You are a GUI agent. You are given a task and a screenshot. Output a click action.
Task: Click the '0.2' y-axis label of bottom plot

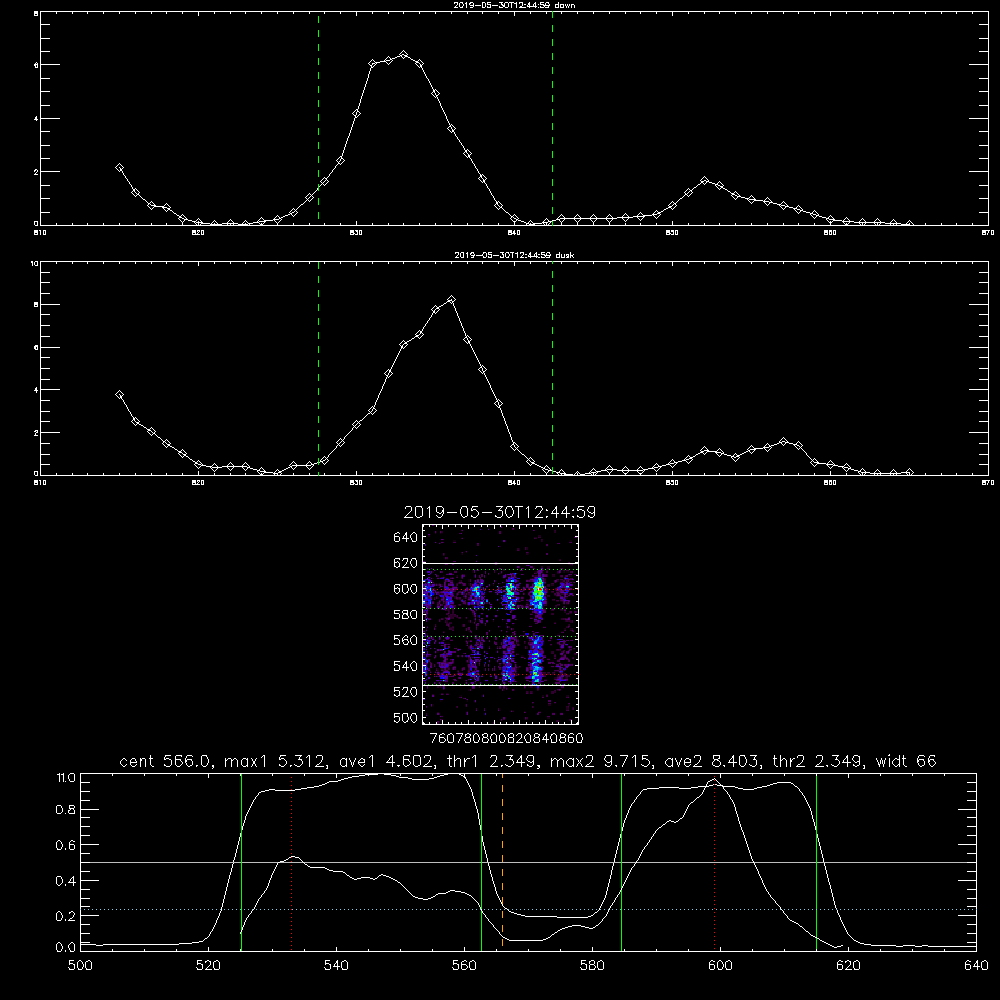[66, 916]
